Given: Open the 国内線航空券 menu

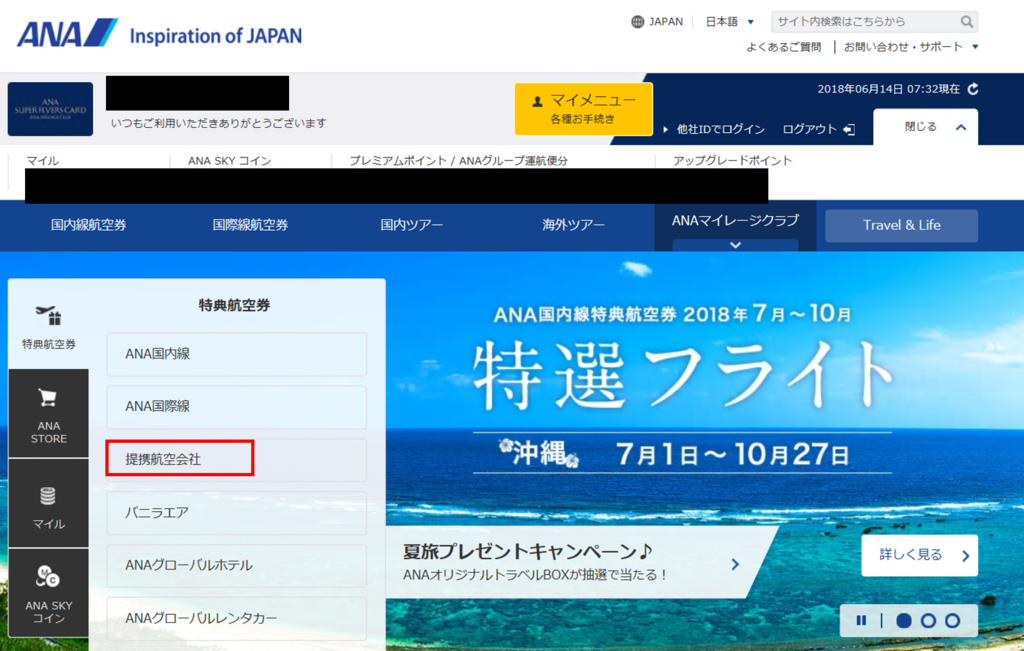Looking at the screenshot, I should click(89, 225).
